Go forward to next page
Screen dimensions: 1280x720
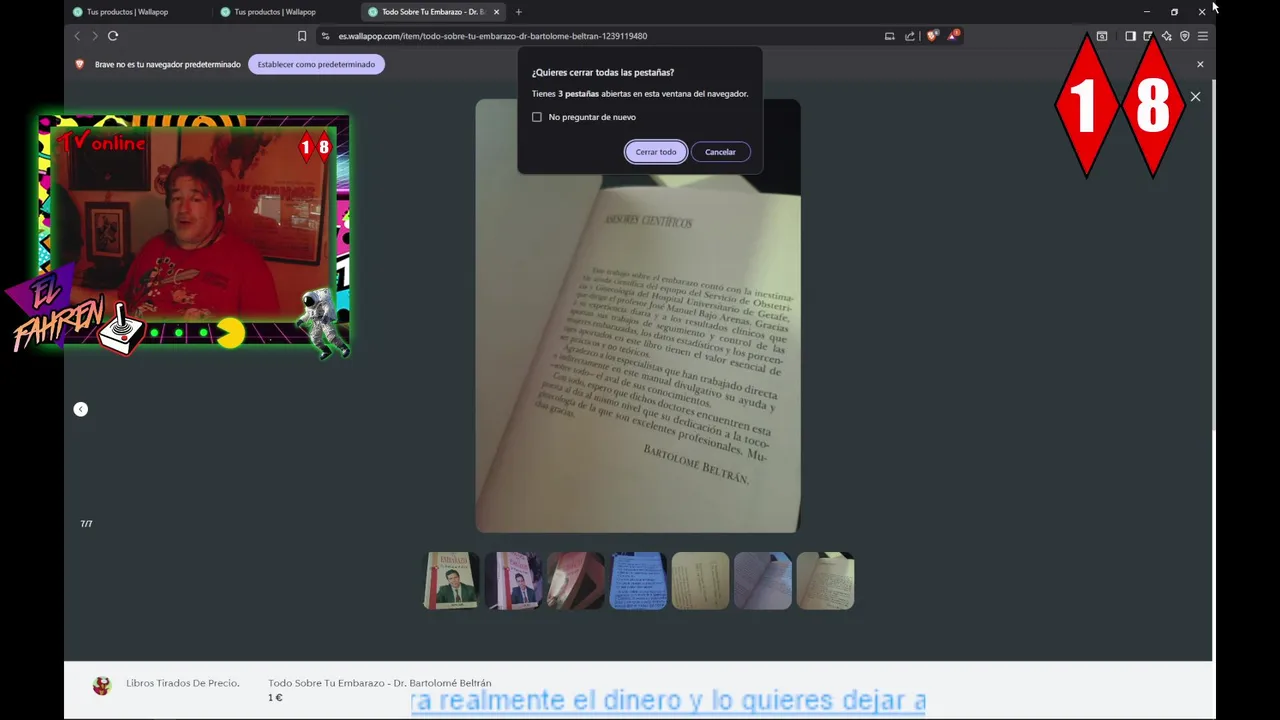point(95,36)
